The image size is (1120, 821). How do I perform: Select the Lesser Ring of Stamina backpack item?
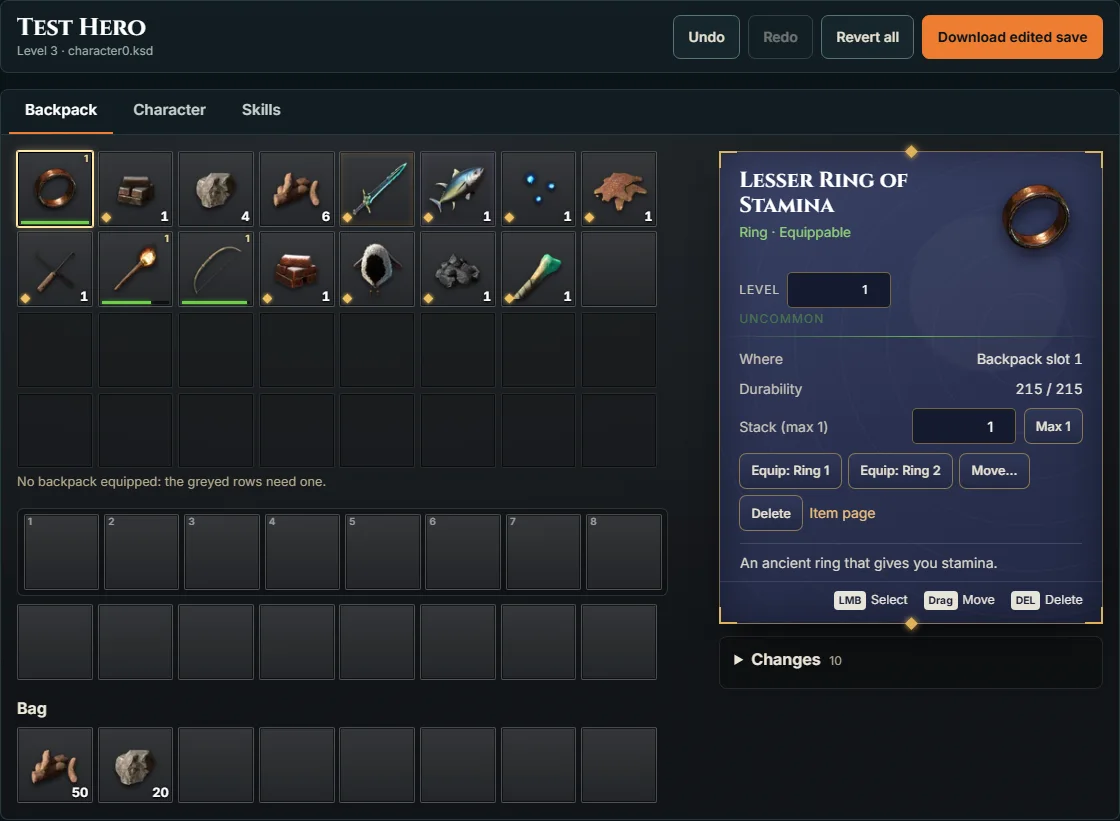[x=55, y=189]
